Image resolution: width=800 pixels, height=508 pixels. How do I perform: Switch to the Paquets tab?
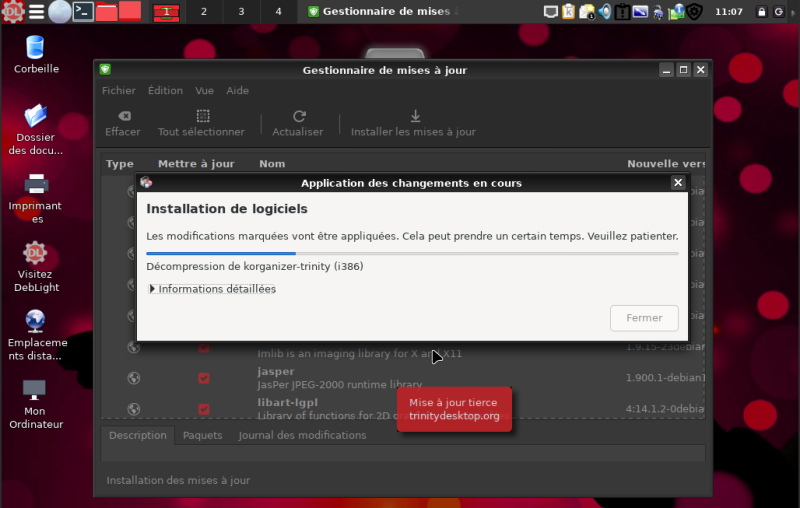pyautogui.click(x=203, y=435)
